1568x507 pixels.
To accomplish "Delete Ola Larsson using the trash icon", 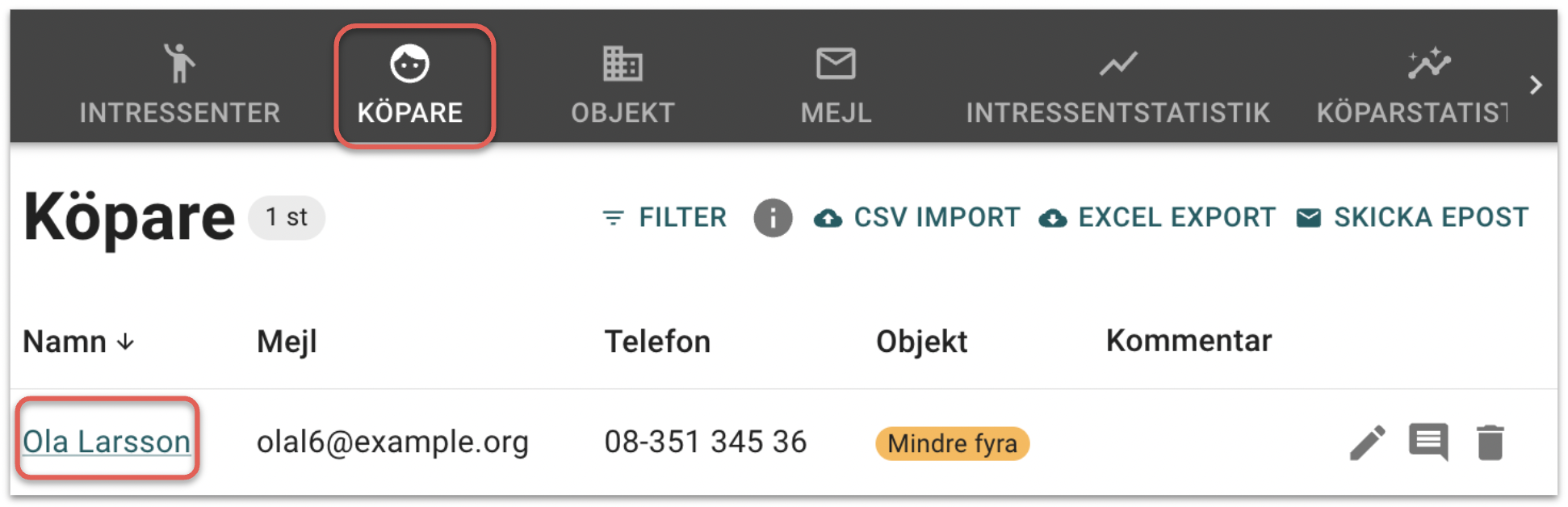I will (1490, 443).
